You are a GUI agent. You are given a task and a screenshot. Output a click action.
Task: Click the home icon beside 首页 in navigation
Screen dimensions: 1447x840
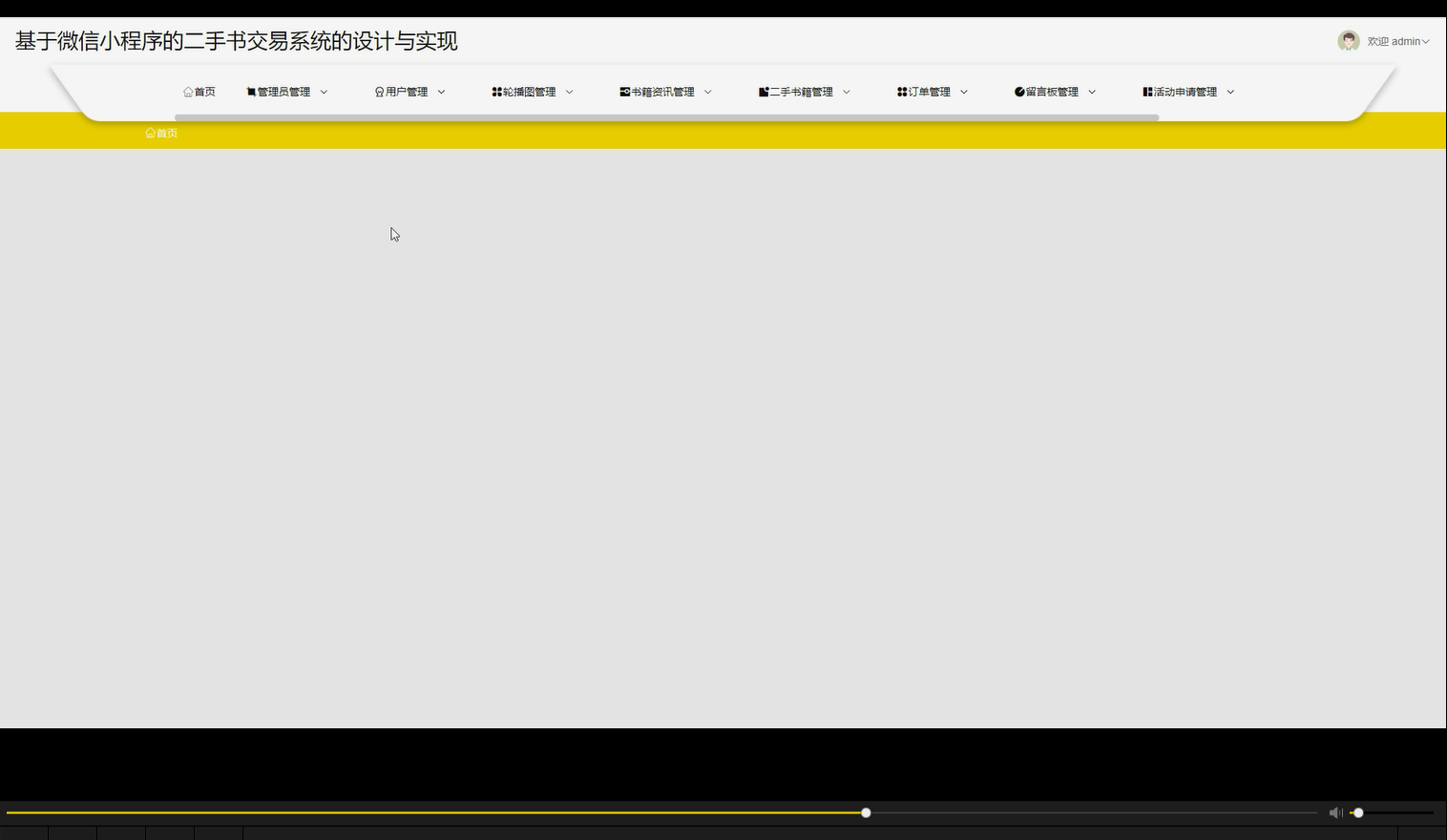(x=188, y=93)
